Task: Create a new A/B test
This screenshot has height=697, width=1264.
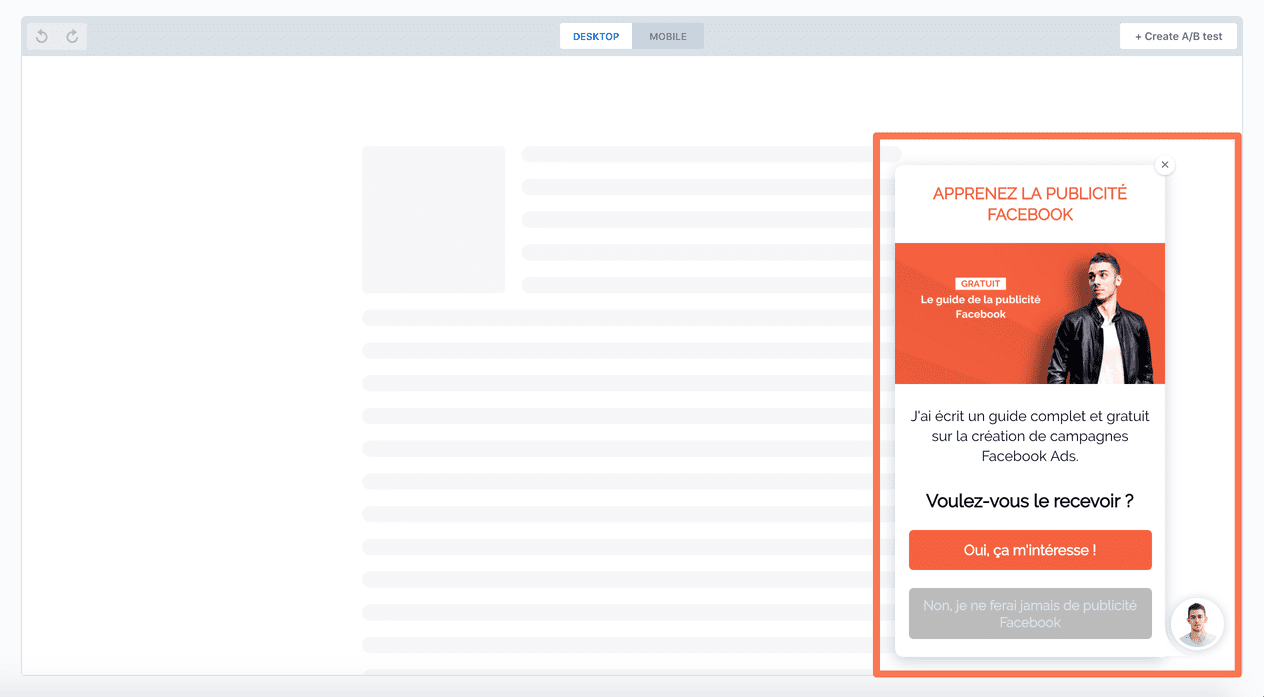Action: [x=1178, y=36]
